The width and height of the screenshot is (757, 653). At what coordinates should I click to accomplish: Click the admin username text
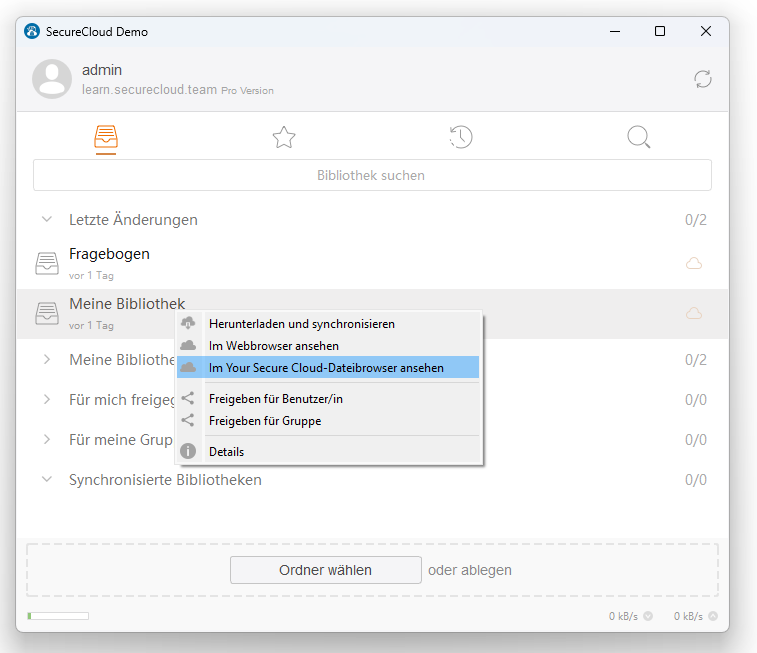pyautogui.click(x=102, y=70)
